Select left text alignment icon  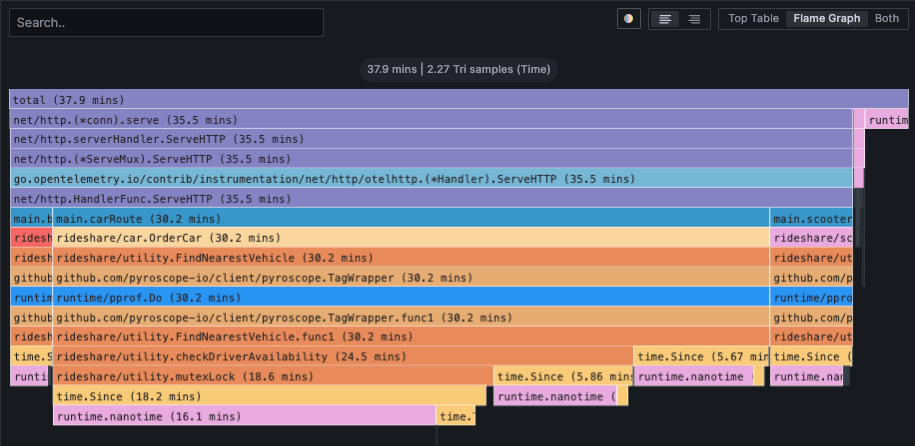[x=665, y=19]
